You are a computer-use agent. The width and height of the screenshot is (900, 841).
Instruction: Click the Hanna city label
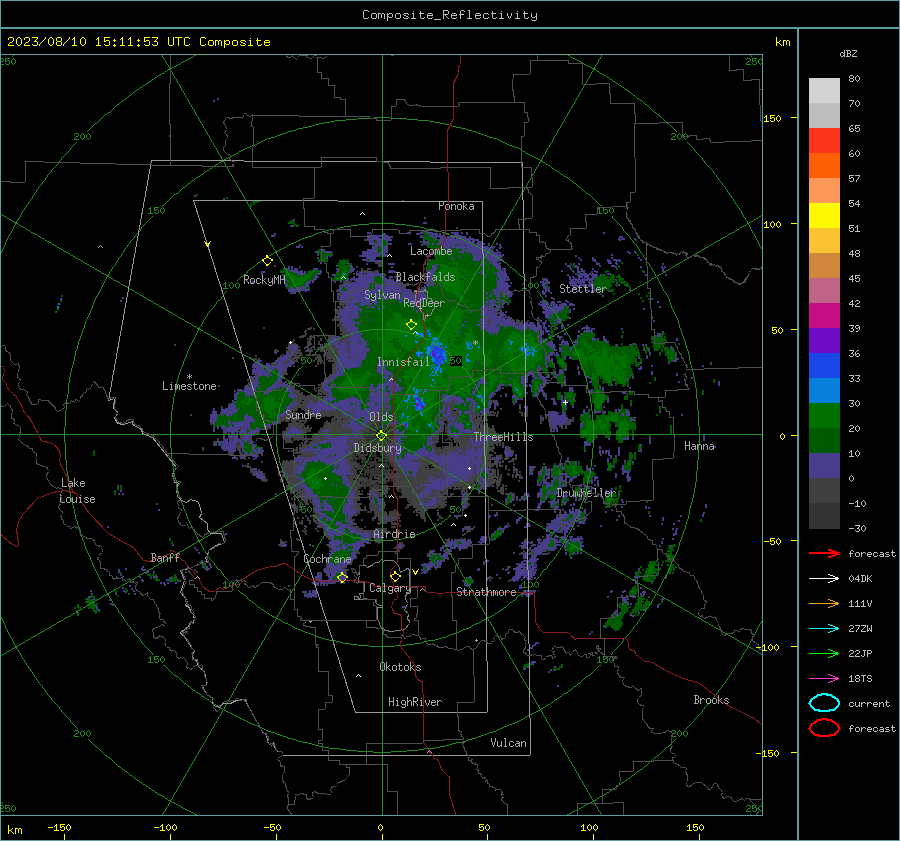point(699,446)
